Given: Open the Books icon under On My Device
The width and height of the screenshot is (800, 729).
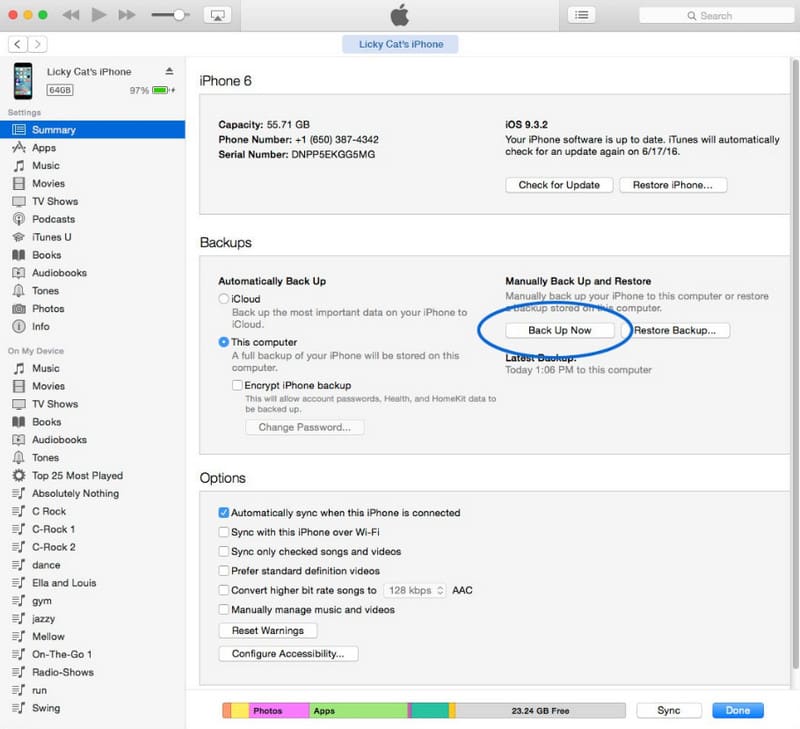Looking at the screenshot, I should pos(19,422).
